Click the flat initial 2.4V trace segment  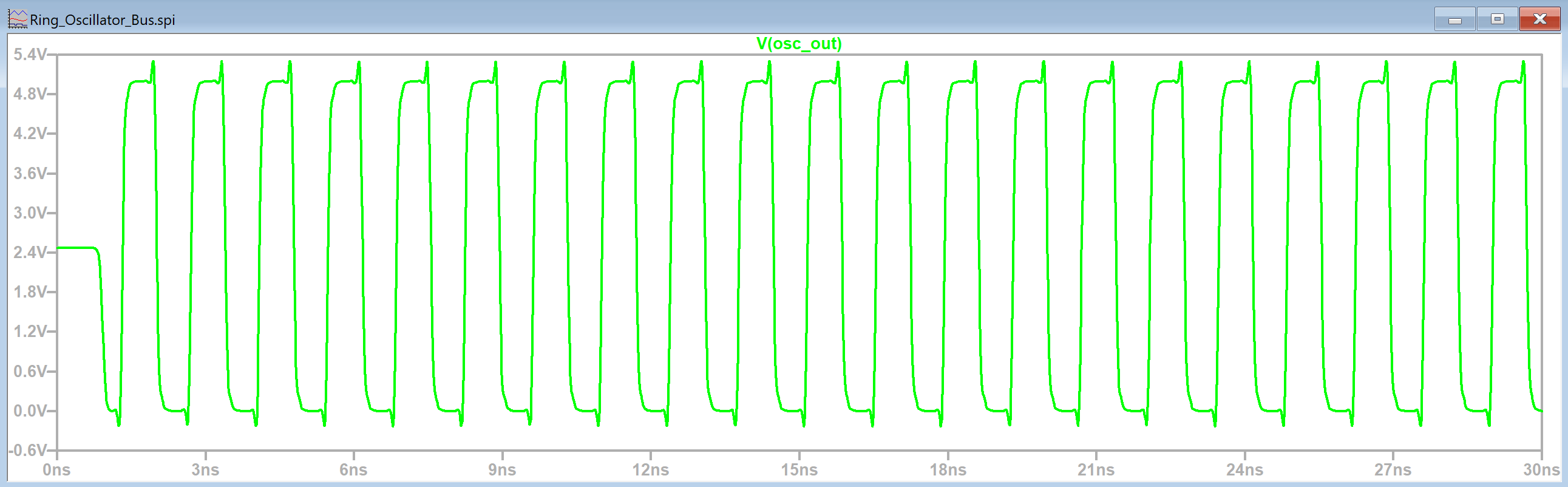click(x=76, y=248)
